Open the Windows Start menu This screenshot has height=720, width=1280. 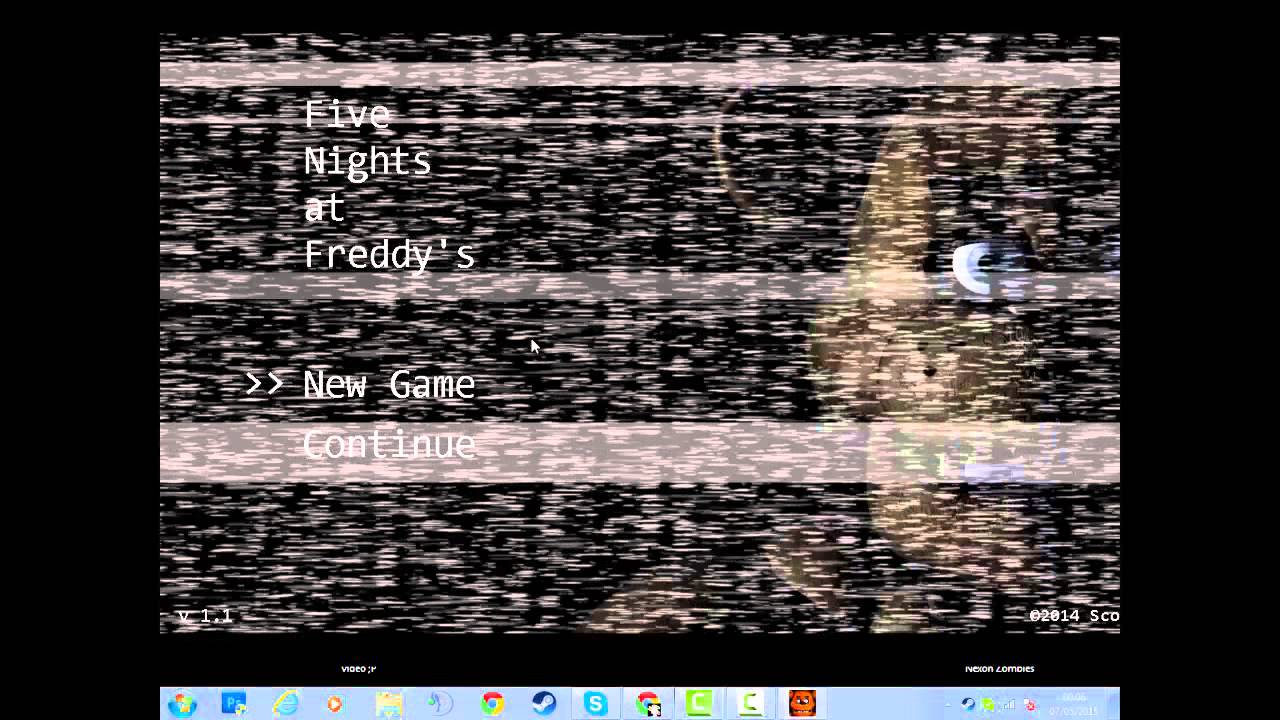pos(182,704)
